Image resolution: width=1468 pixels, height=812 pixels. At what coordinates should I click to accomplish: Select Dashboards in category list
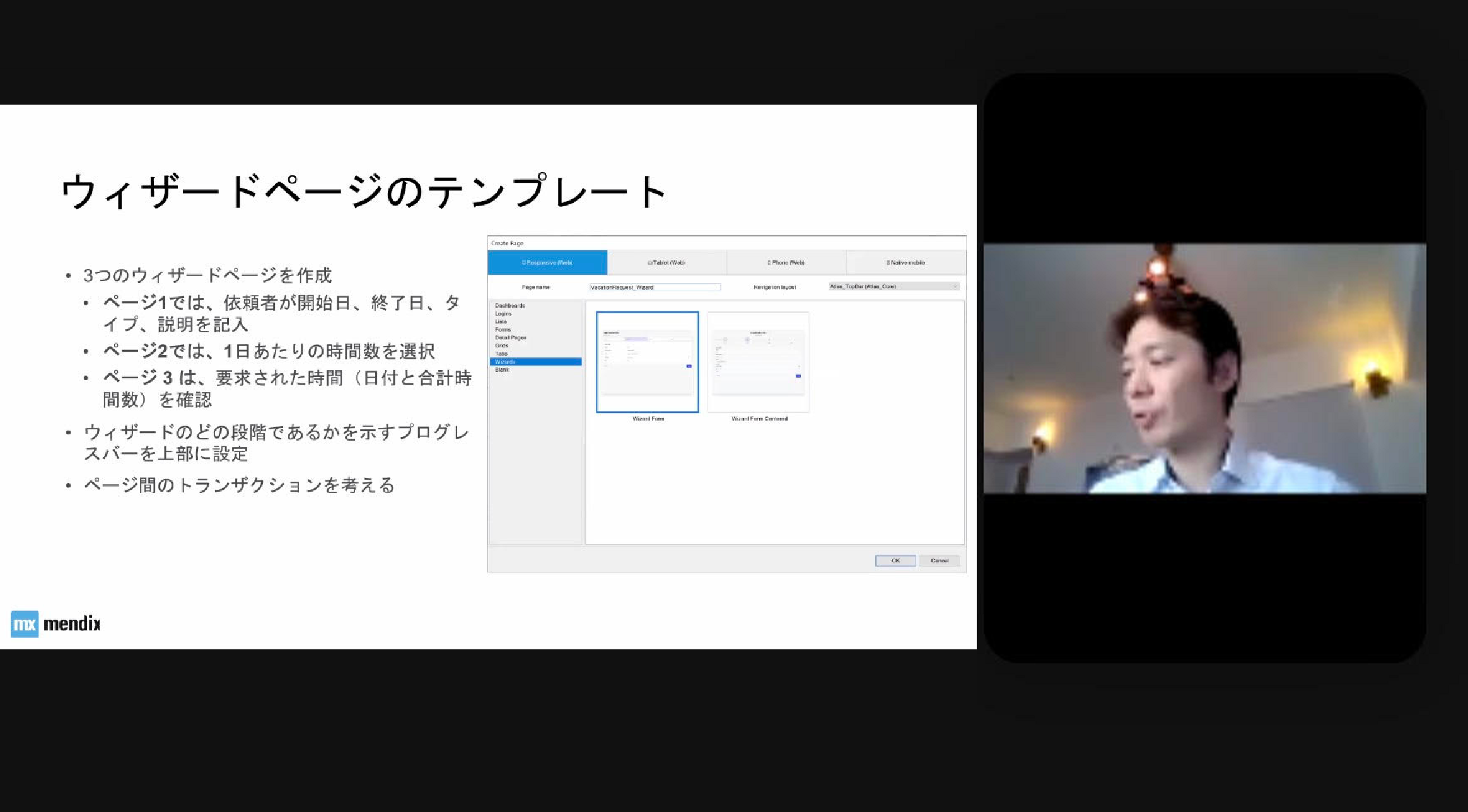[510, 306]
